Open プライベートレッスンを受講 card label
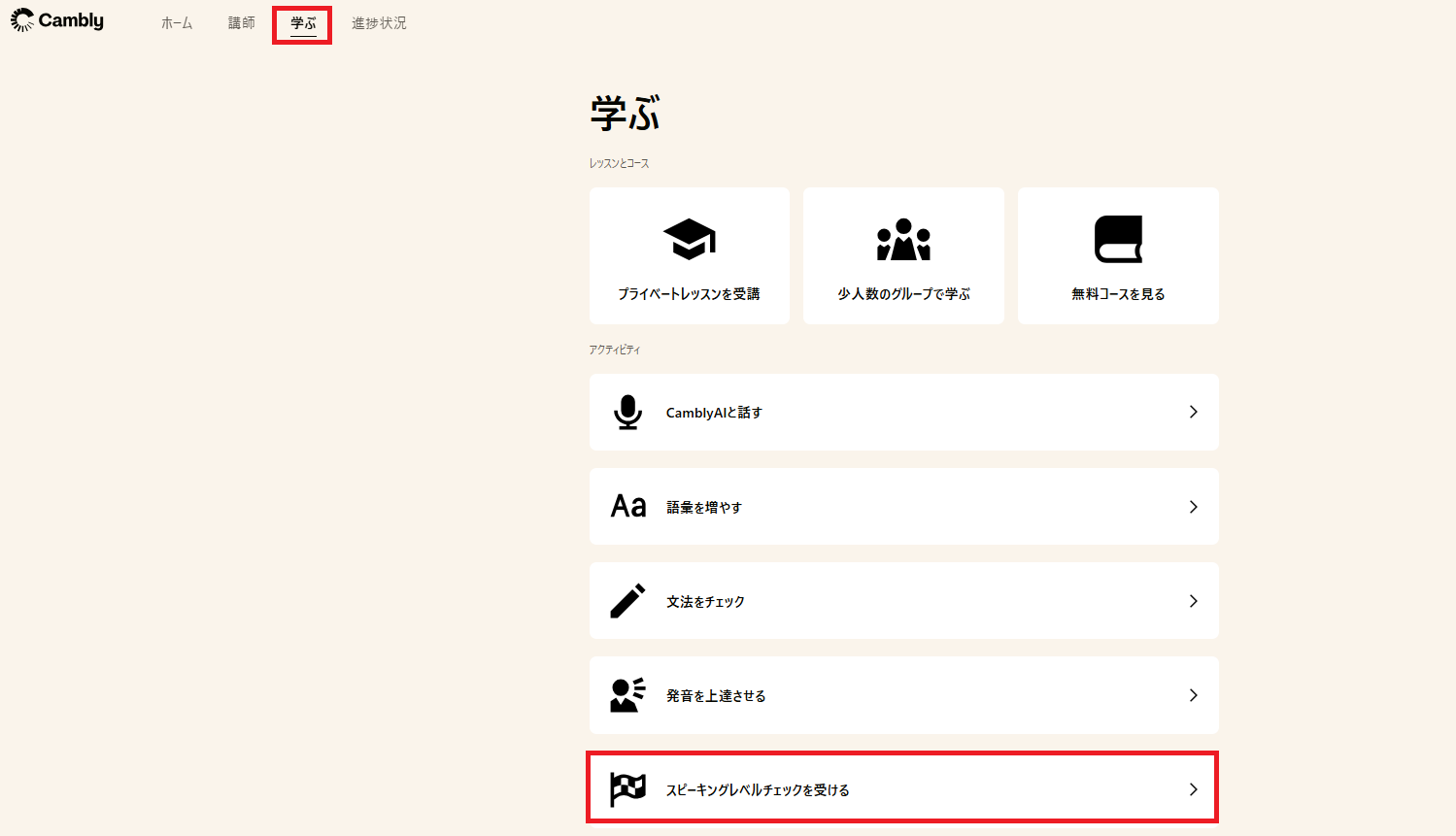 click(x=690, y=294)
